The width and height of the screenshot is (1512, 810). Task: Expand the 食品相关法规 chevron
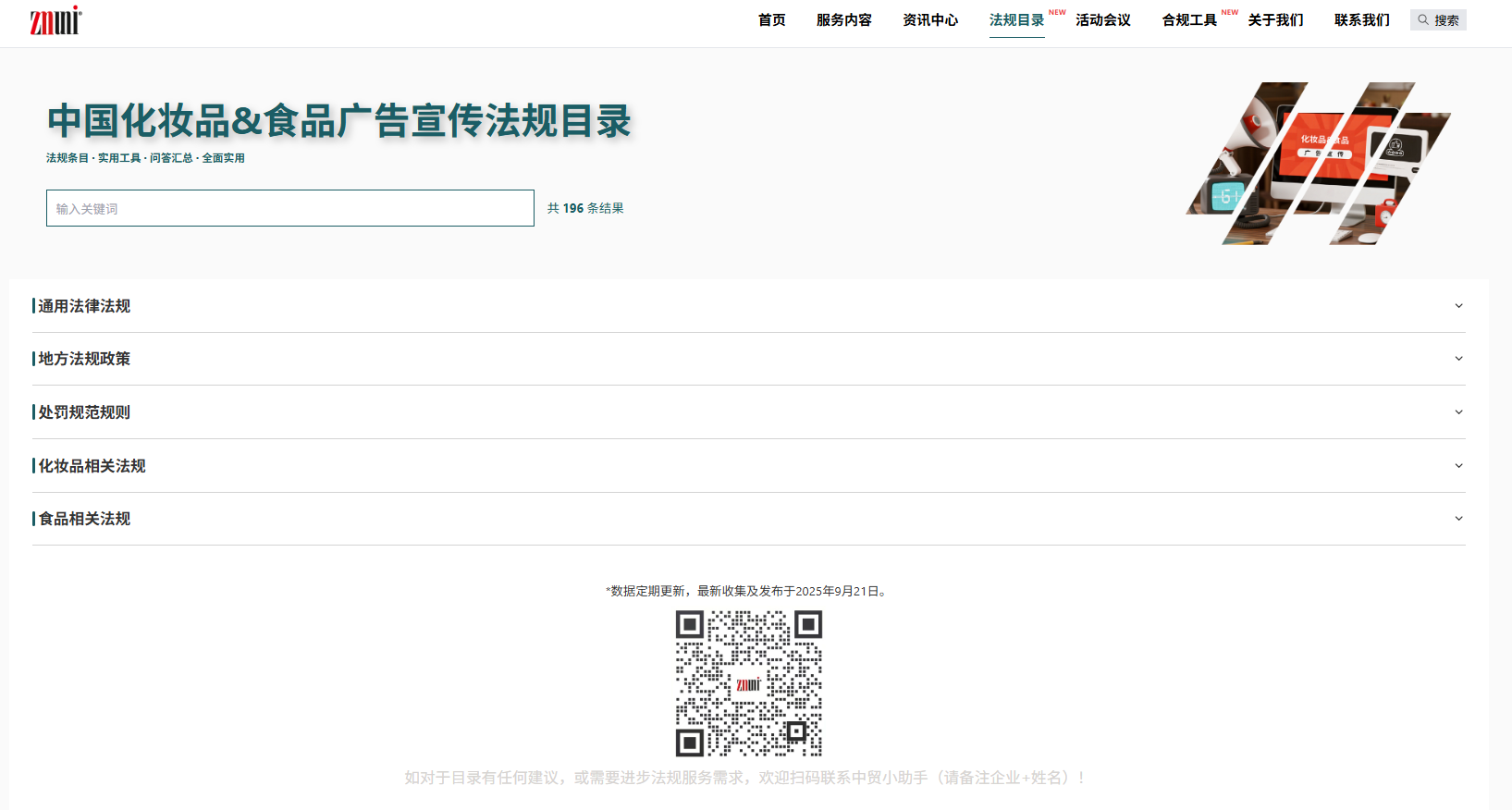click(x=1458, y=519)
